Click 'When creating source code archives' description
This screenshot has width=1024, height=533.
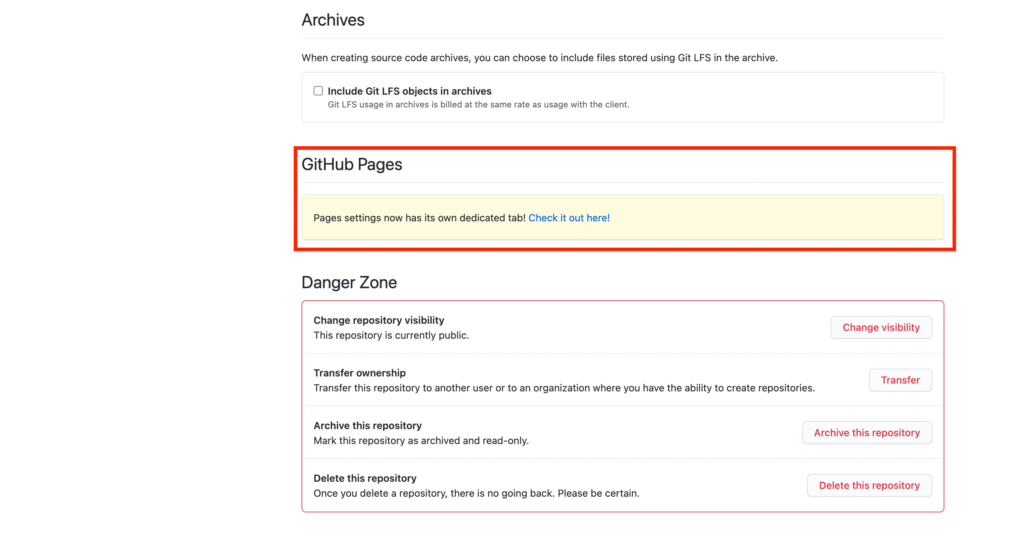point(539,58)
